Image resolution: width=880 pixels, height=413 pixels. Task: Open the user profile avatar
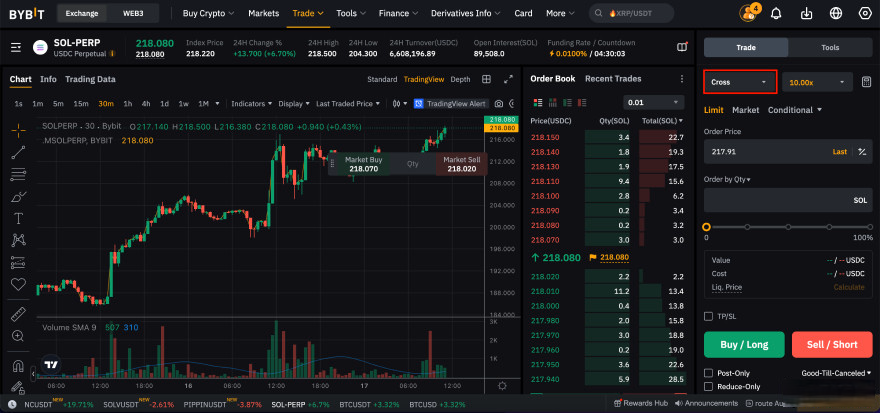point(748,13)
